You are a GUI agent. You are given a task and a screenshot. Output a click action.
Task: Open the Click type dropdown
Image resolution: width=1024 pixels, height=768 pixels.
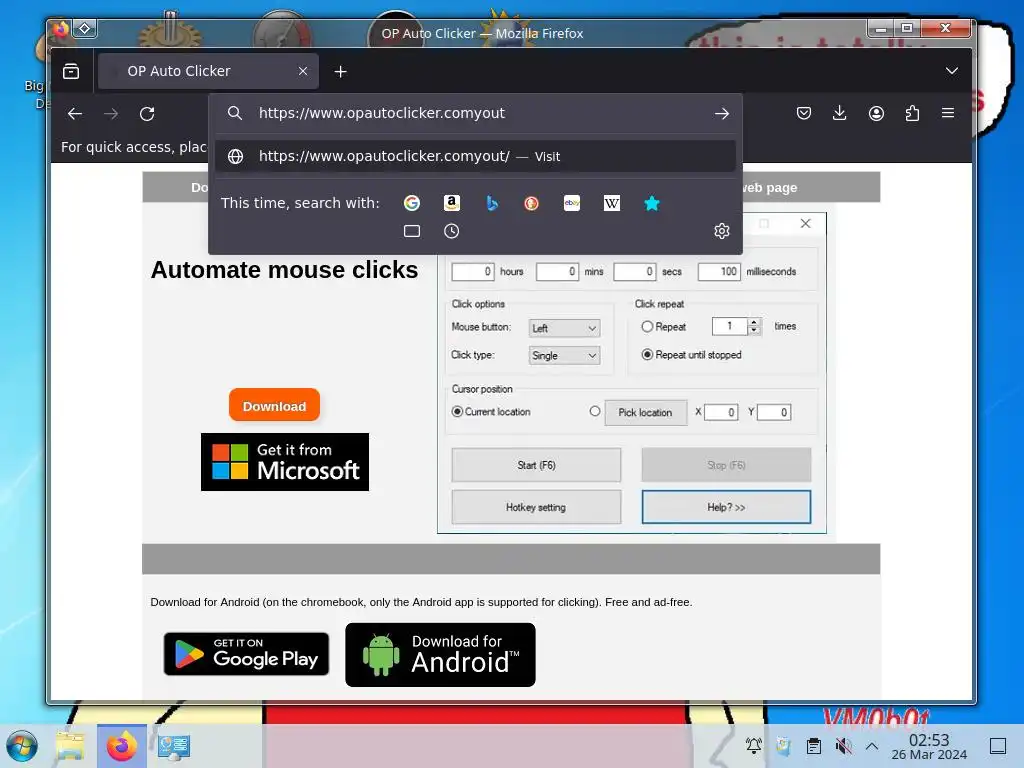pos(564,355)
